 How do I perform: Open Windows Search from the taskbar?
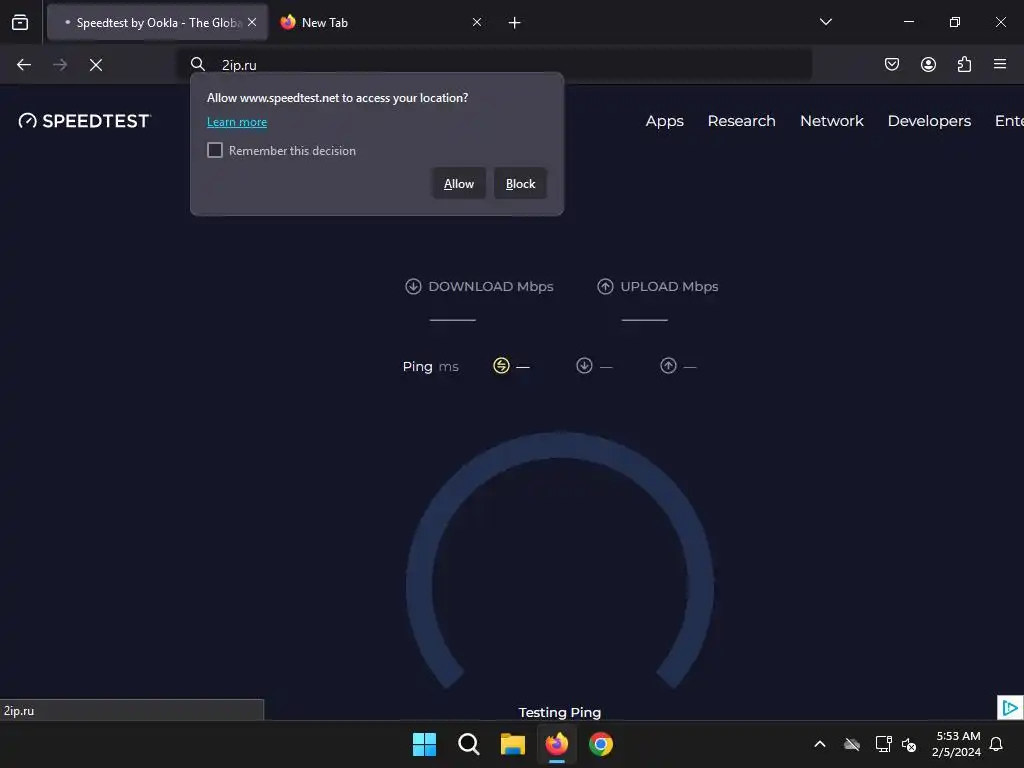tap(468, 744)
